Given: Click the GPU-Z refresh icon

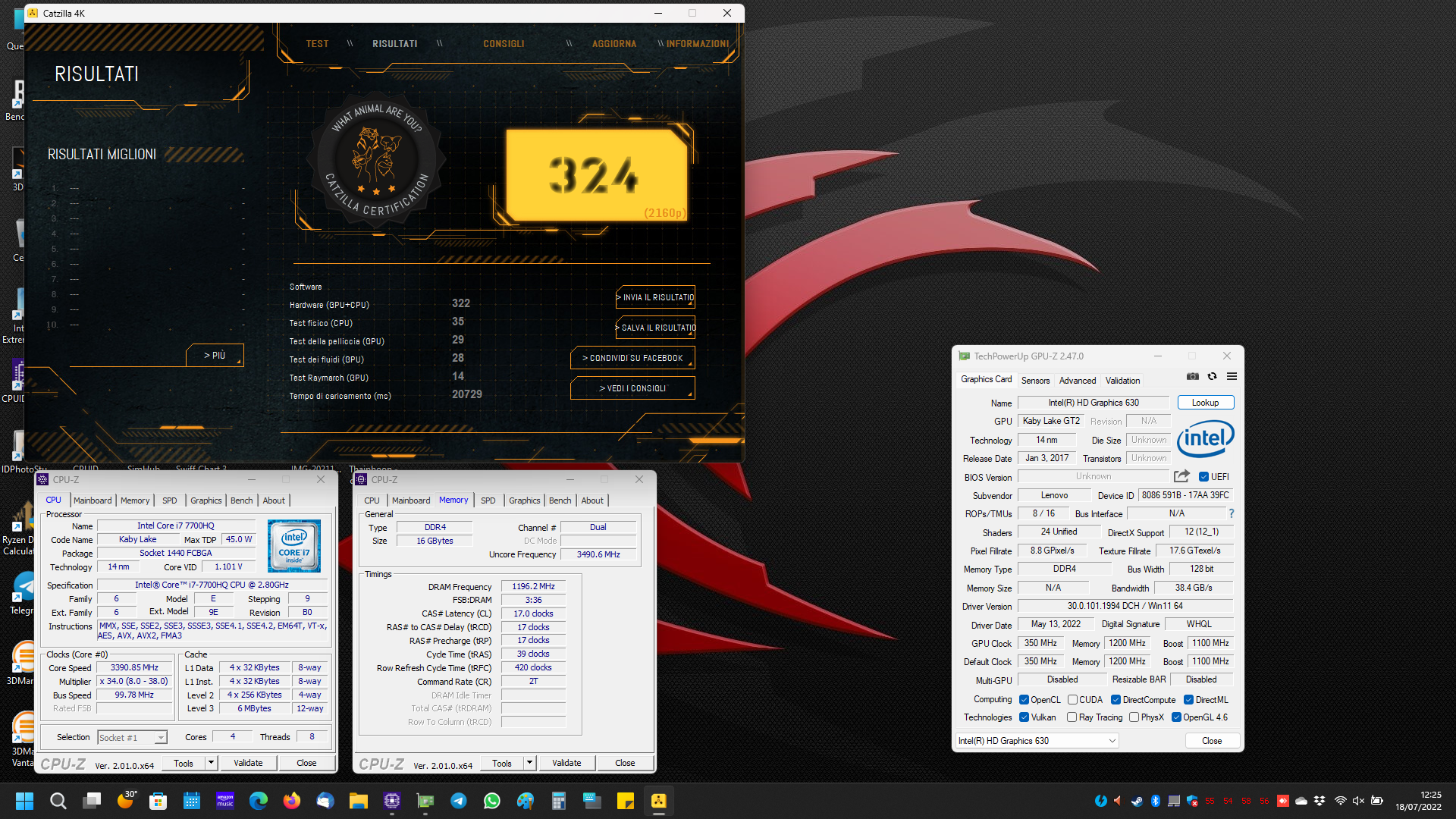Looking at the screenshot, I should pyautogui.click(x=1212, y=376).
